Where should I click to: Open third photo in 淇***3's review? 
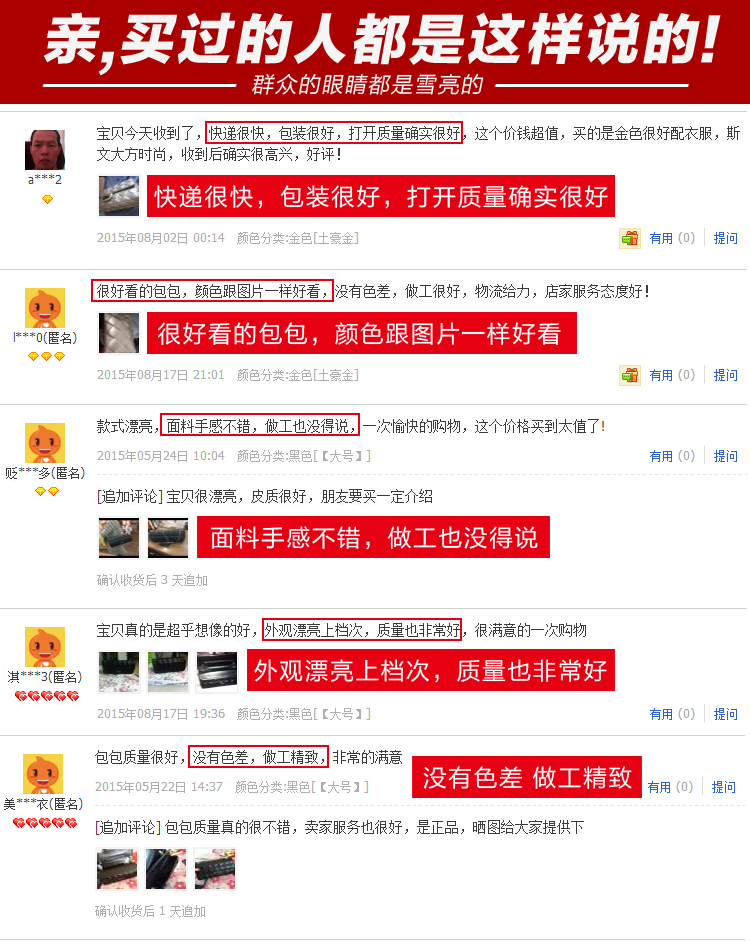point(217,671)
